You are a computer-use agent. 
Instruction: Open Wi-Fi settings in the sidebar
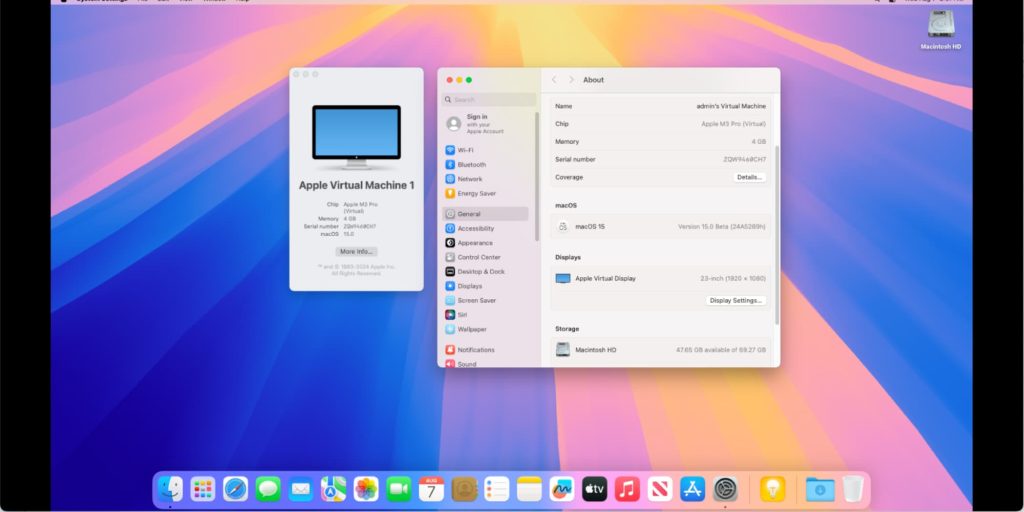tap(465, 150)
